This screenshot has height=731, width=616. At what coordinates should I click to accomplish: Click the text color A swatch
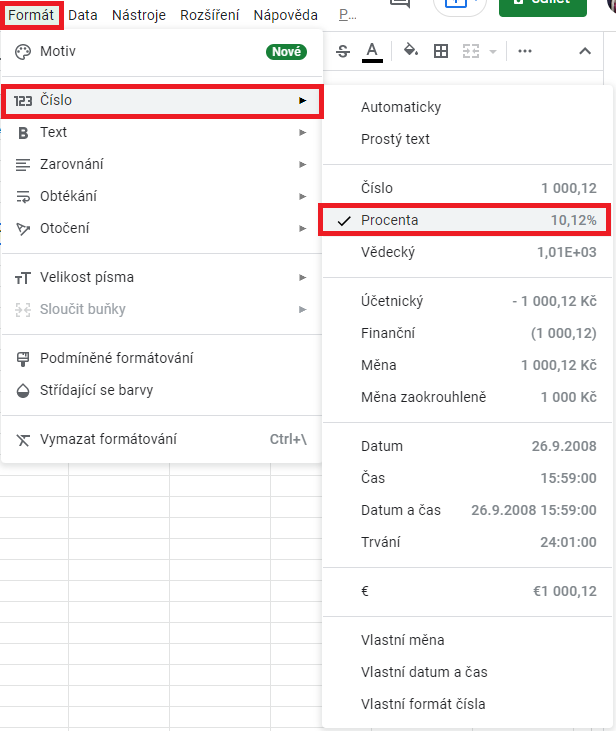coord(372,51)
